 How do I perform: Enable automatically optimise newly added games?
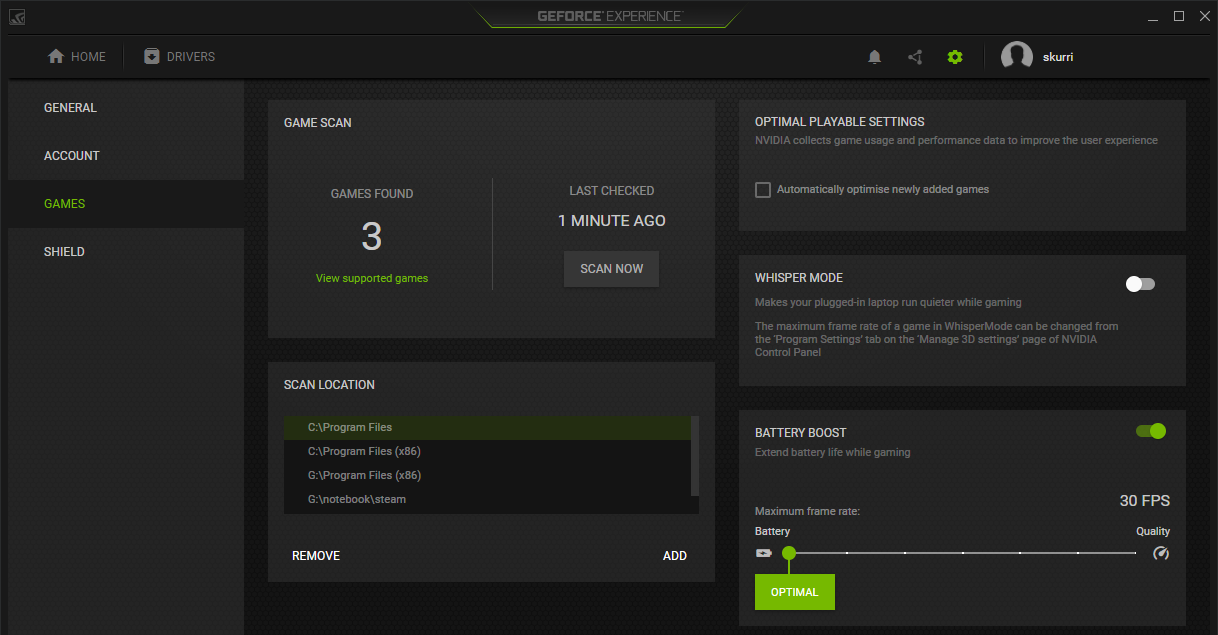(x=763, y=190)
